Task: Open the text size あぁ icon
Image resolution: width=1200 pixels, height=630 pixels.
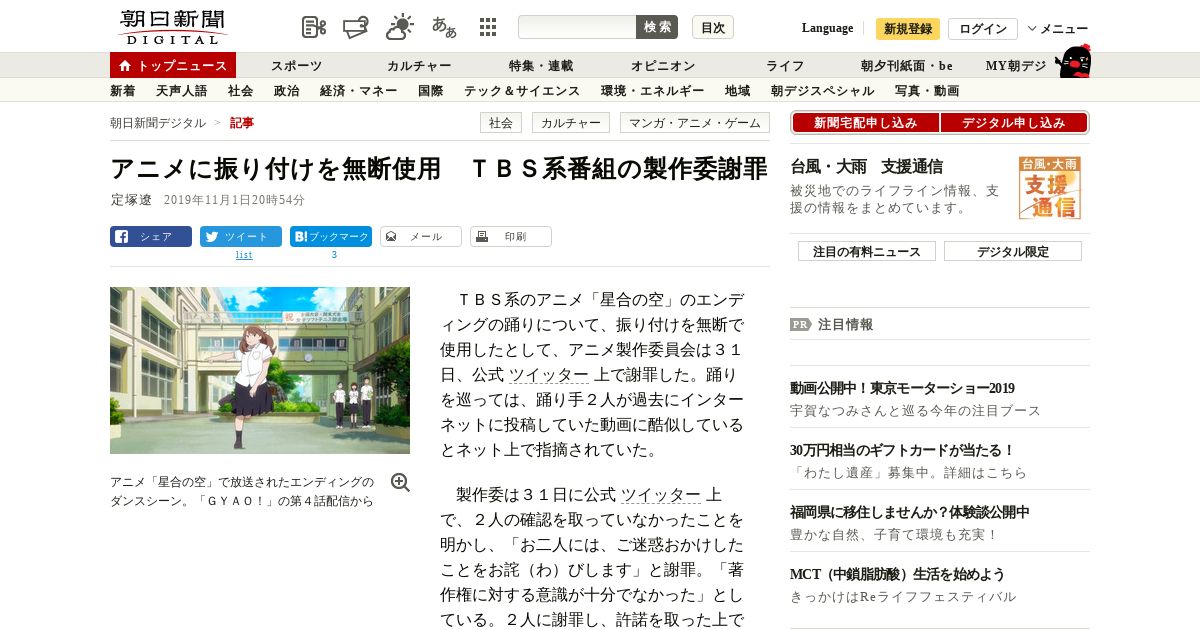Action: (x=444, y=27)
